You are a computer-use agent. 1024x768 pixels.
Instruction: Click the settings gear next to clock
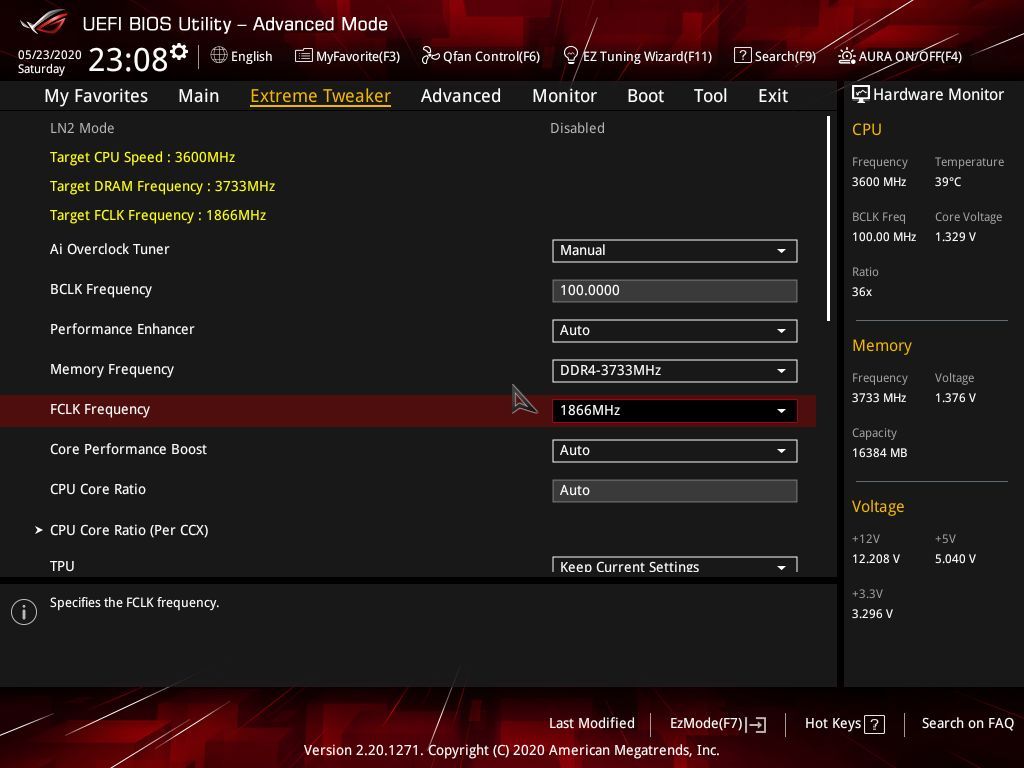[x=179, y=51]
